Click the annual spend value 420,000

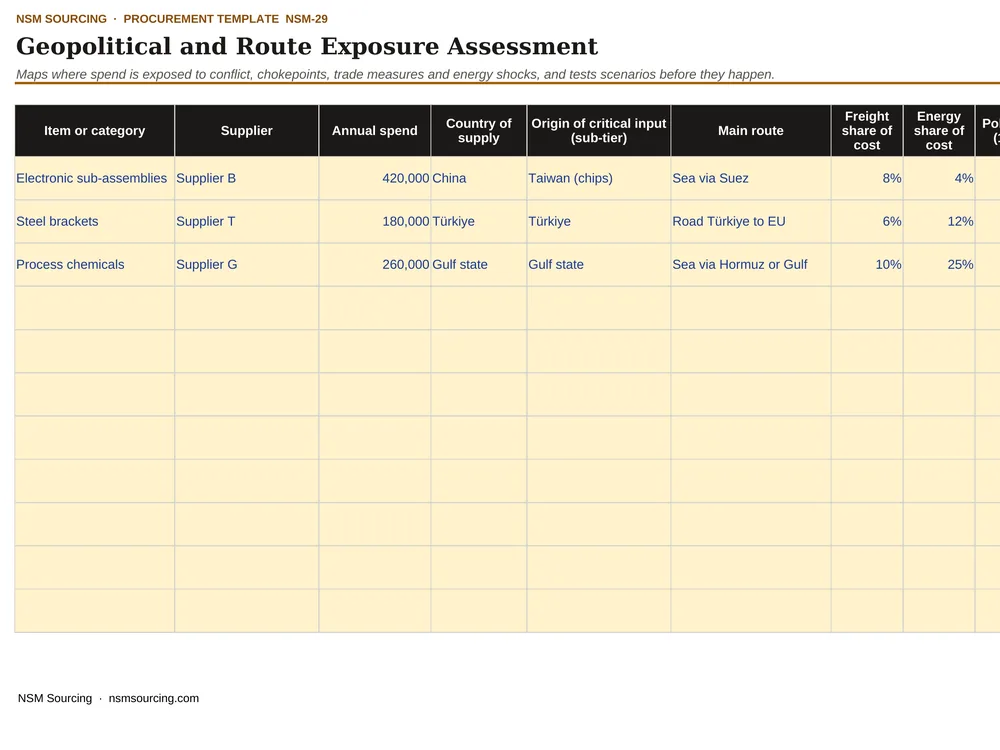(375, 179)
